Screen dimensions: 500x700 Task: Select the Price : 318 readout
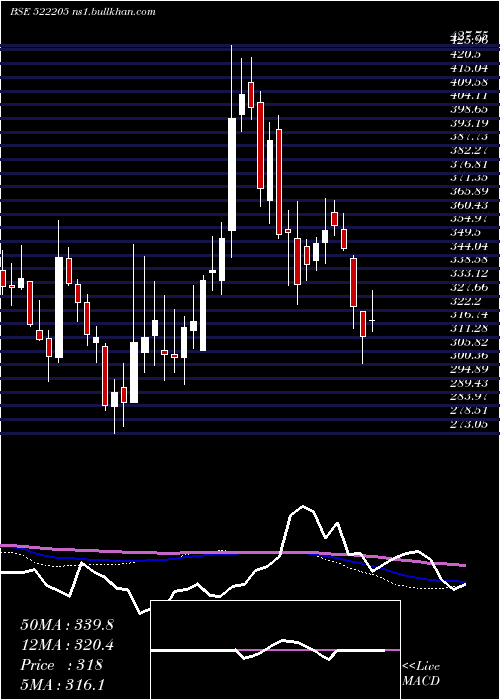point(62,665)
